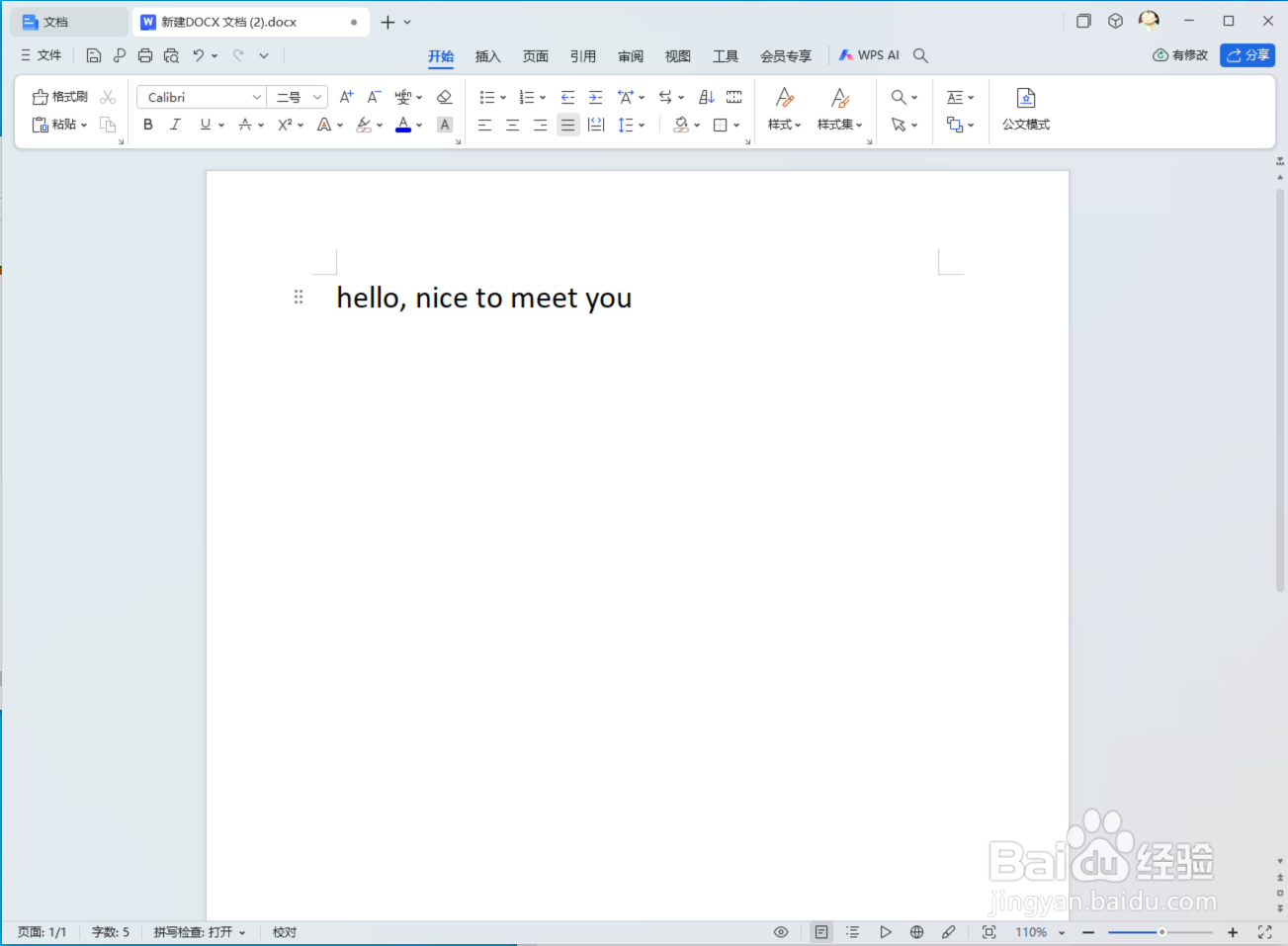The width and height of the screenshot is (1288, 946).
Task: Open WPS AI assistant
Action: (869, 55)
